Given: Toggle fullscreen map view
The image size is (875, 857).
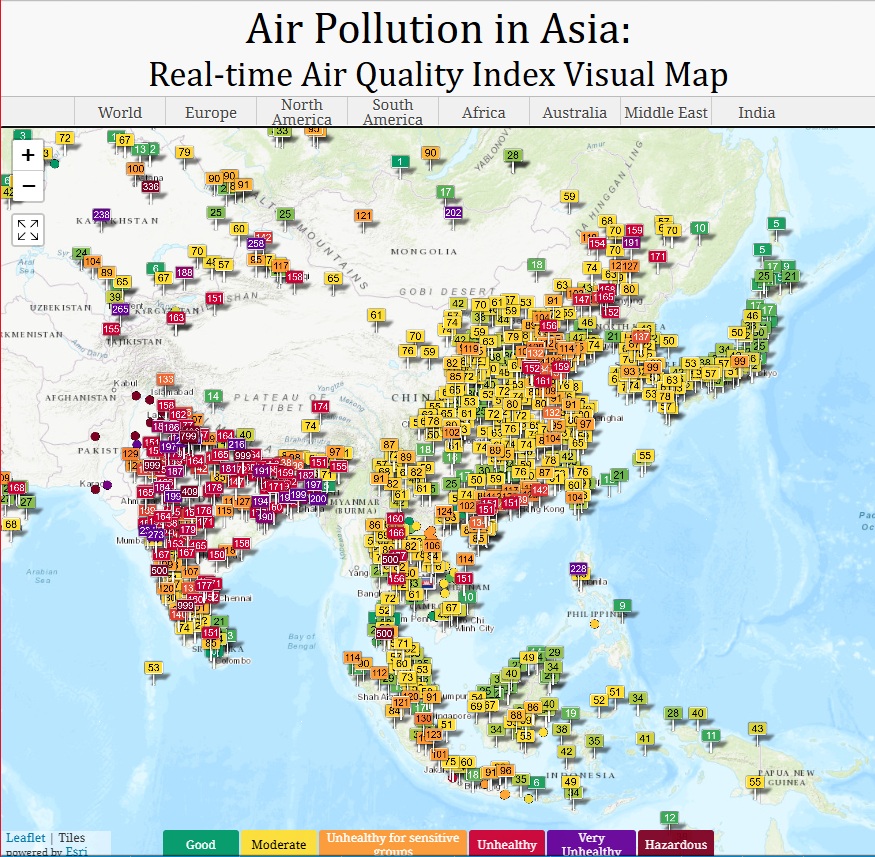Looking at the screenshot, I should click(28, 230).
